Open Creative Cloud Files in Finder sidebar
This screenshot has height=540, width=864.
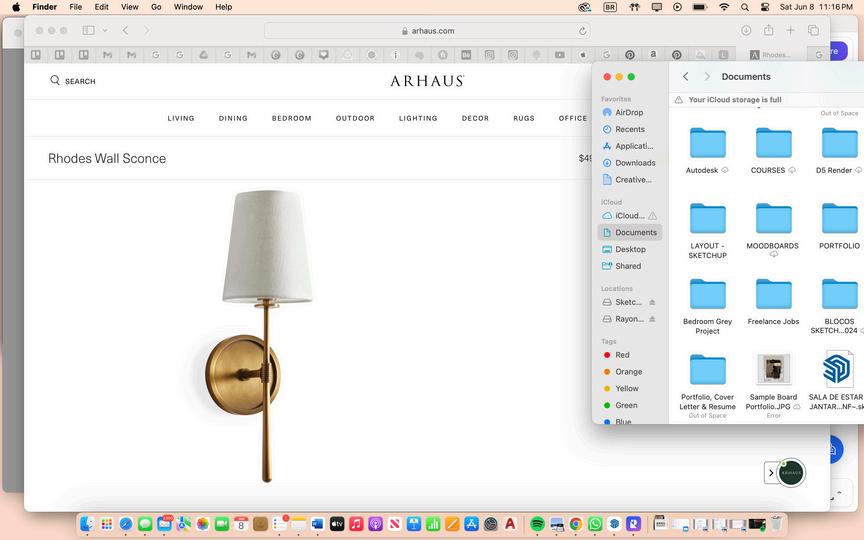point(629,180)
